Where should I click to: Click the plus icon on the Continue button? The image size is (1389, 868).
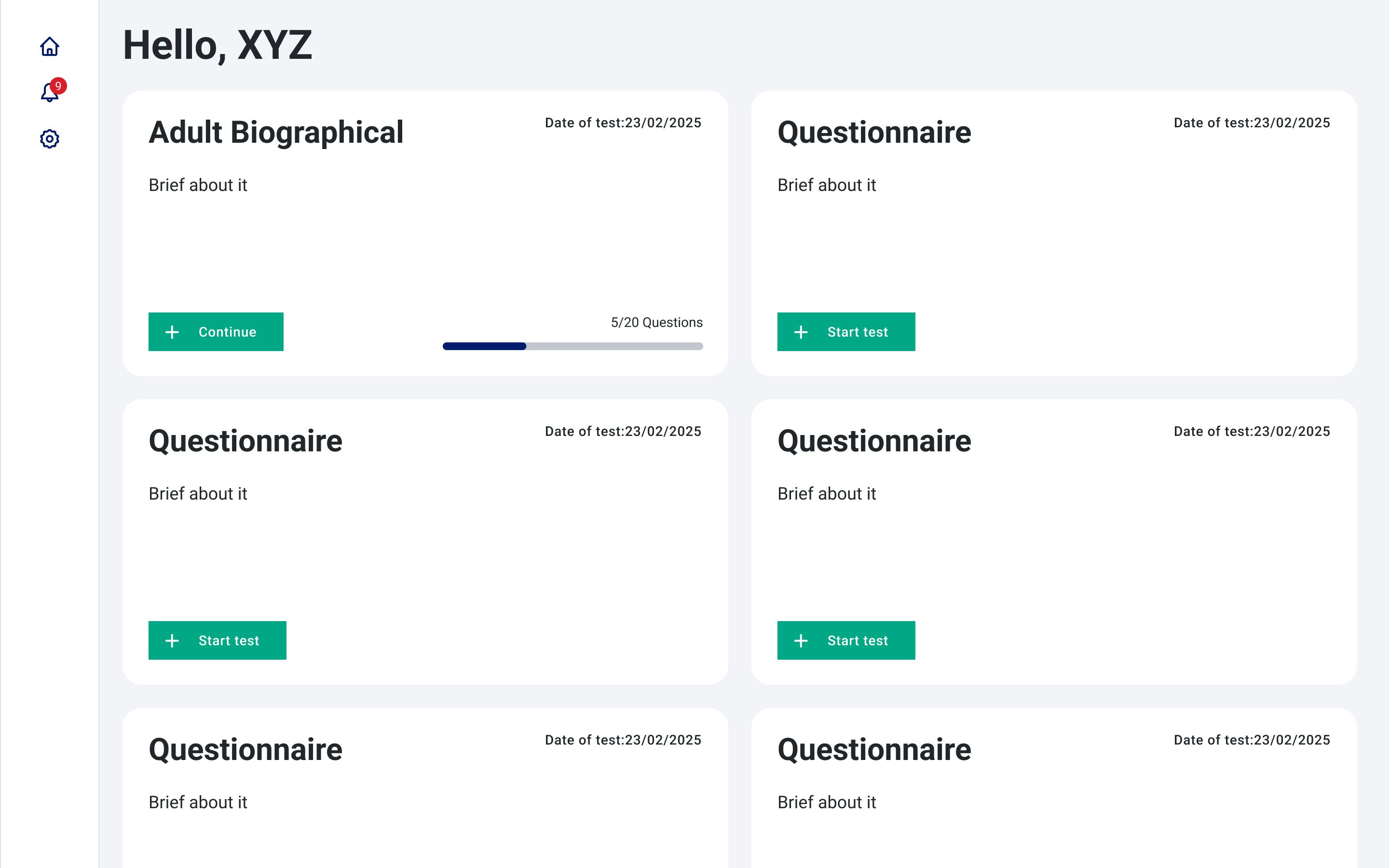[173, 331]
